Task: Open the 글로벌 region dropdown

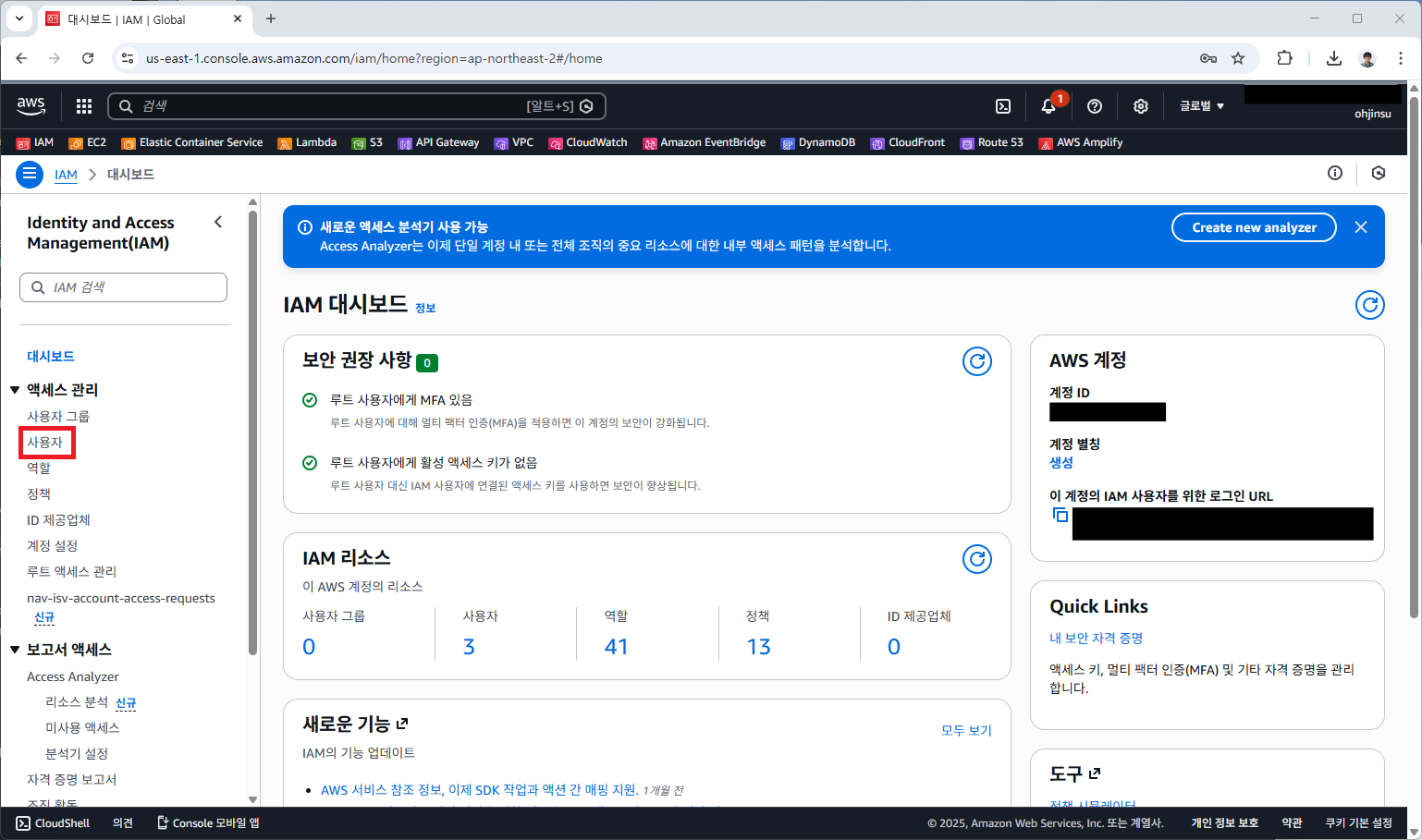Action: (1200, 106)
